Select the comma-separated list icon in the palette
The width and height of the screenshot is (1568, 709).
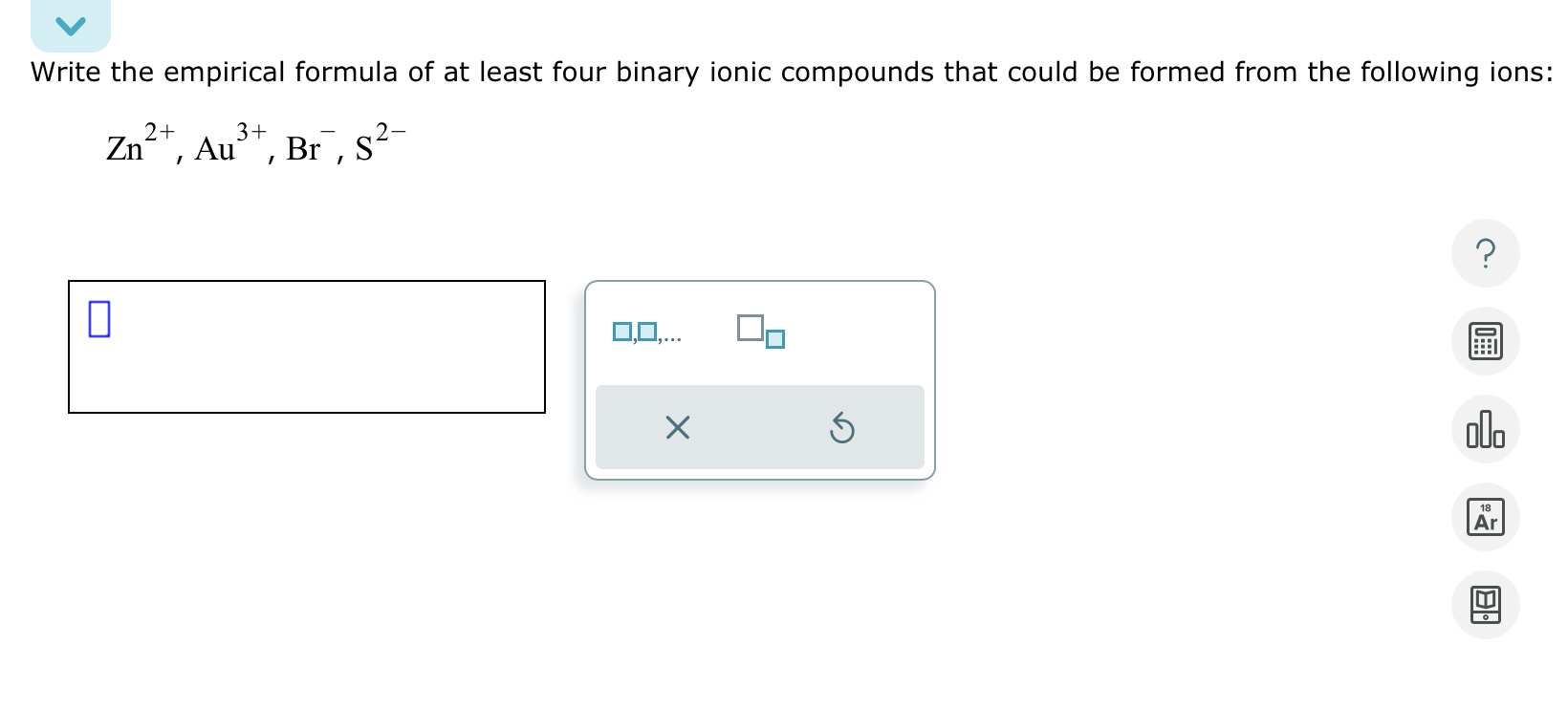(648, 332)
